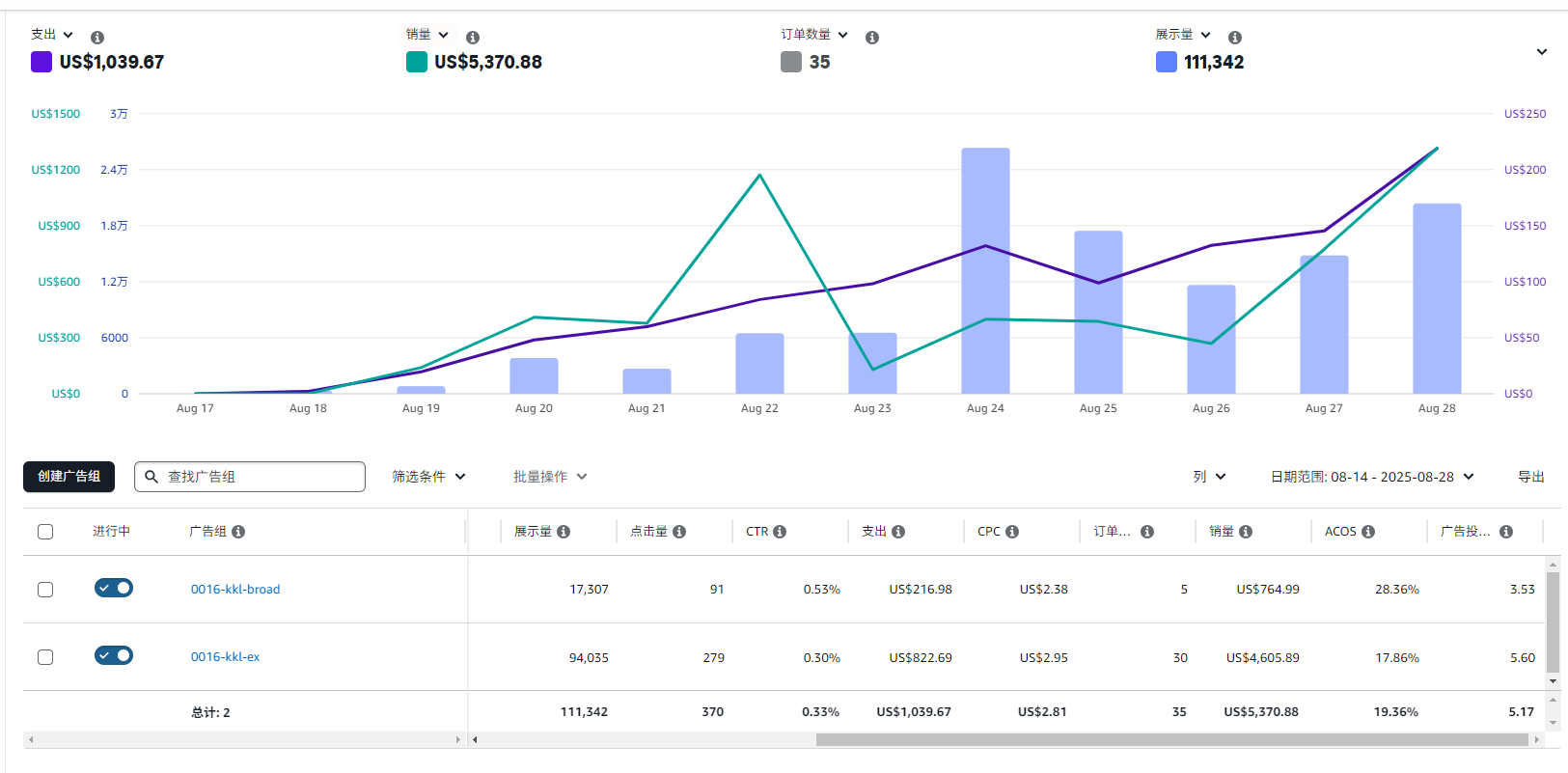Image resolution: width=1568 pixels, height=773 pixels.
Task: Select checkbox for 0016-kkl-ex row
Action: point(45,657)
